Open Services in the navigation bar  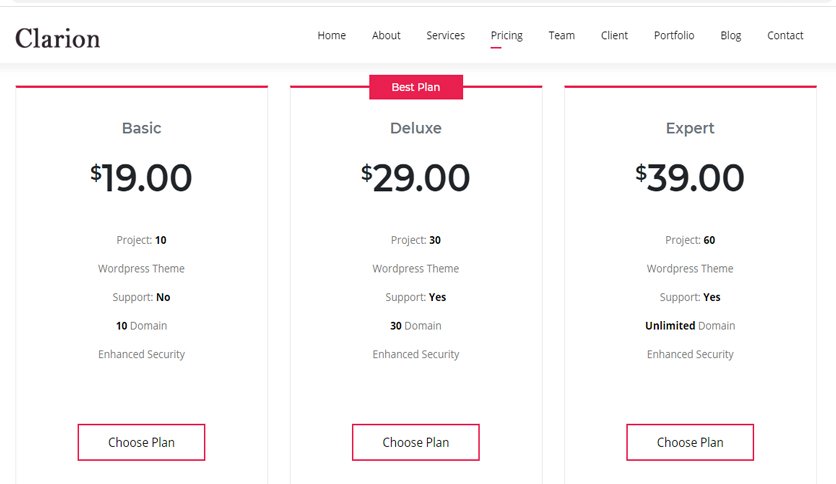(x=445, y=35)
